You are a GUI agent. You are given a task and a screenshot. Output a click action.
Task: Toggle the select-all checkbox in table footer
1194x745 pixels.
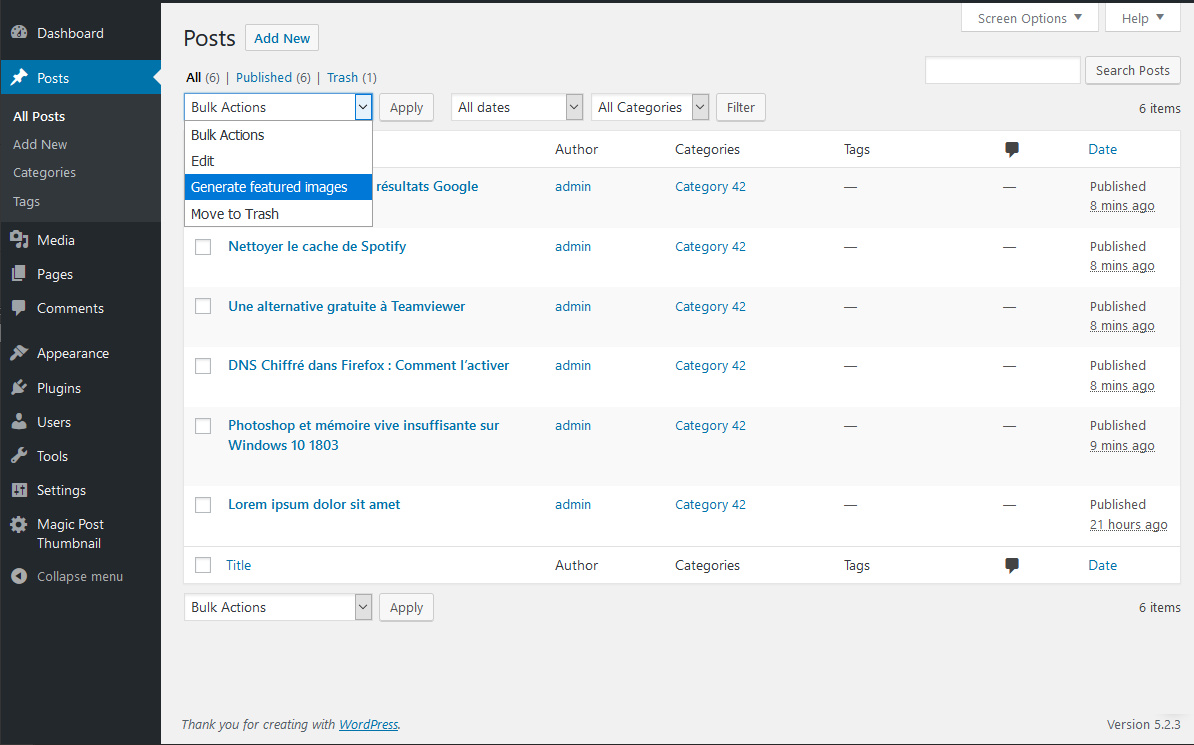click(203, 565)
